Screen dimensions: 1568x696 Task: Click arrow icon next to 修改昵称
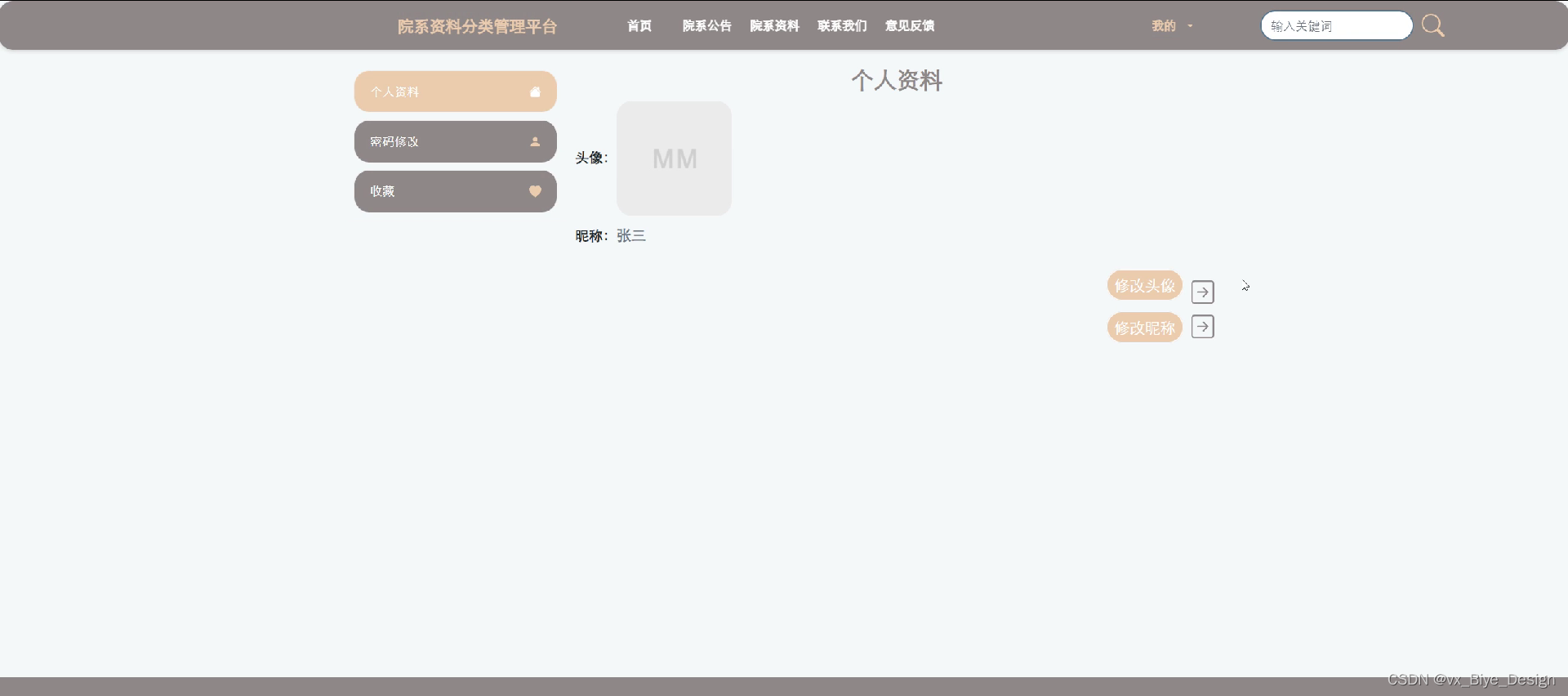click(x=1203, y=327)
